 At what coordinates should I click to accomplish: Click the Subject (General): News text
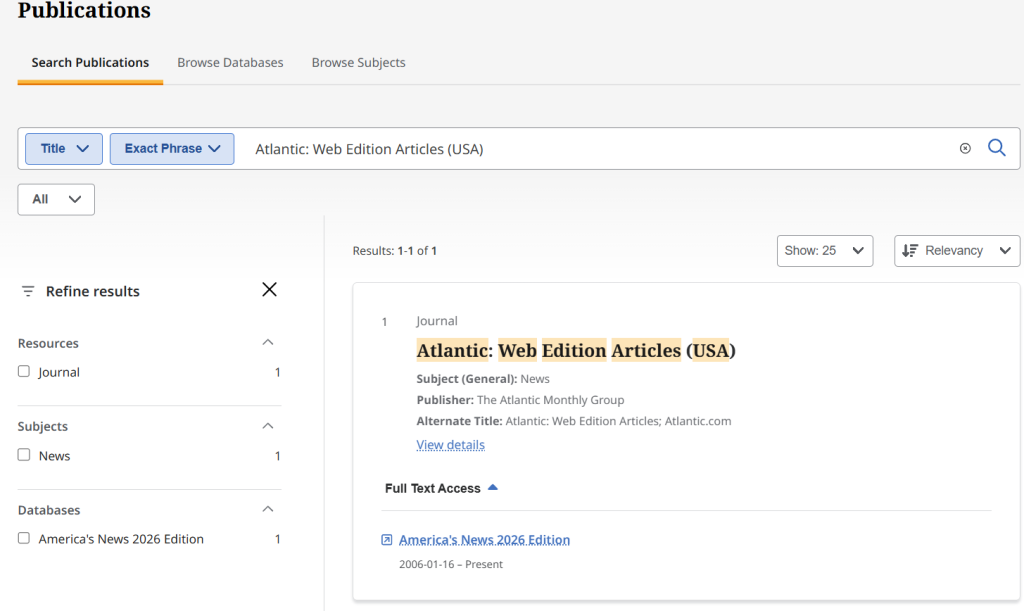[x=483, y=379]
